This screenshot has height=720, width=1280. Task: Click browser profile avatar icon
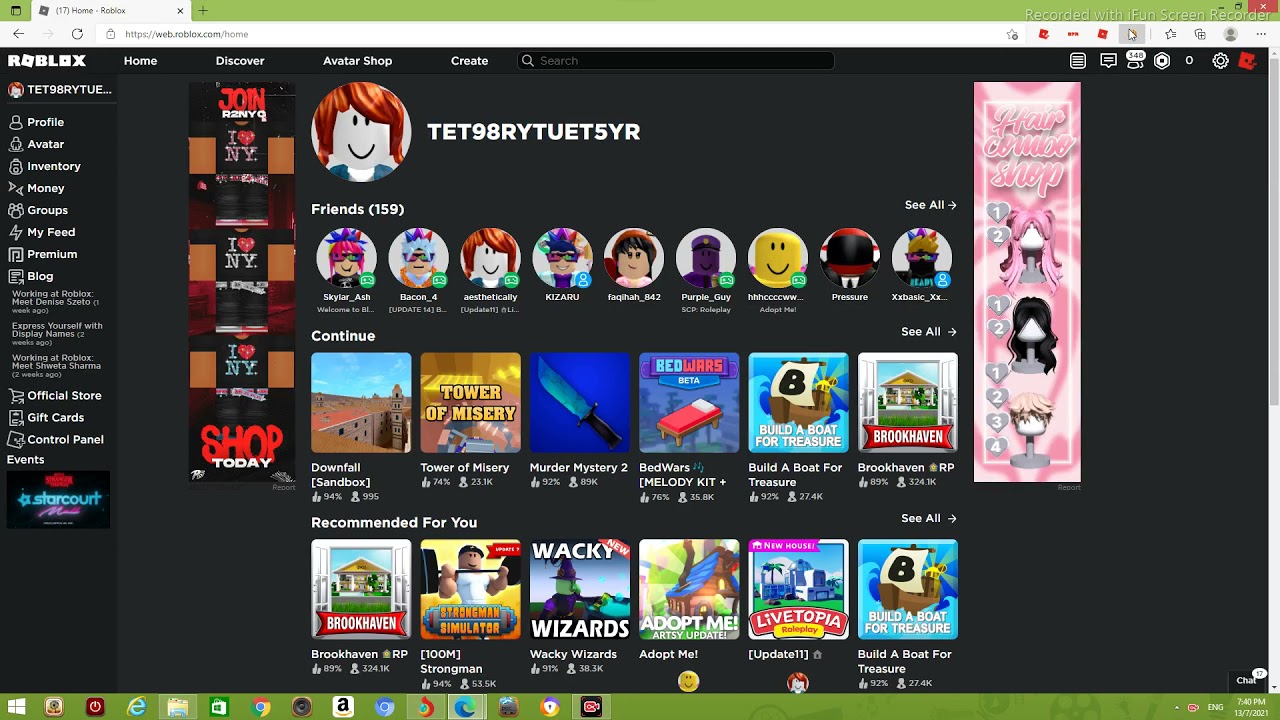(1231, 34)
